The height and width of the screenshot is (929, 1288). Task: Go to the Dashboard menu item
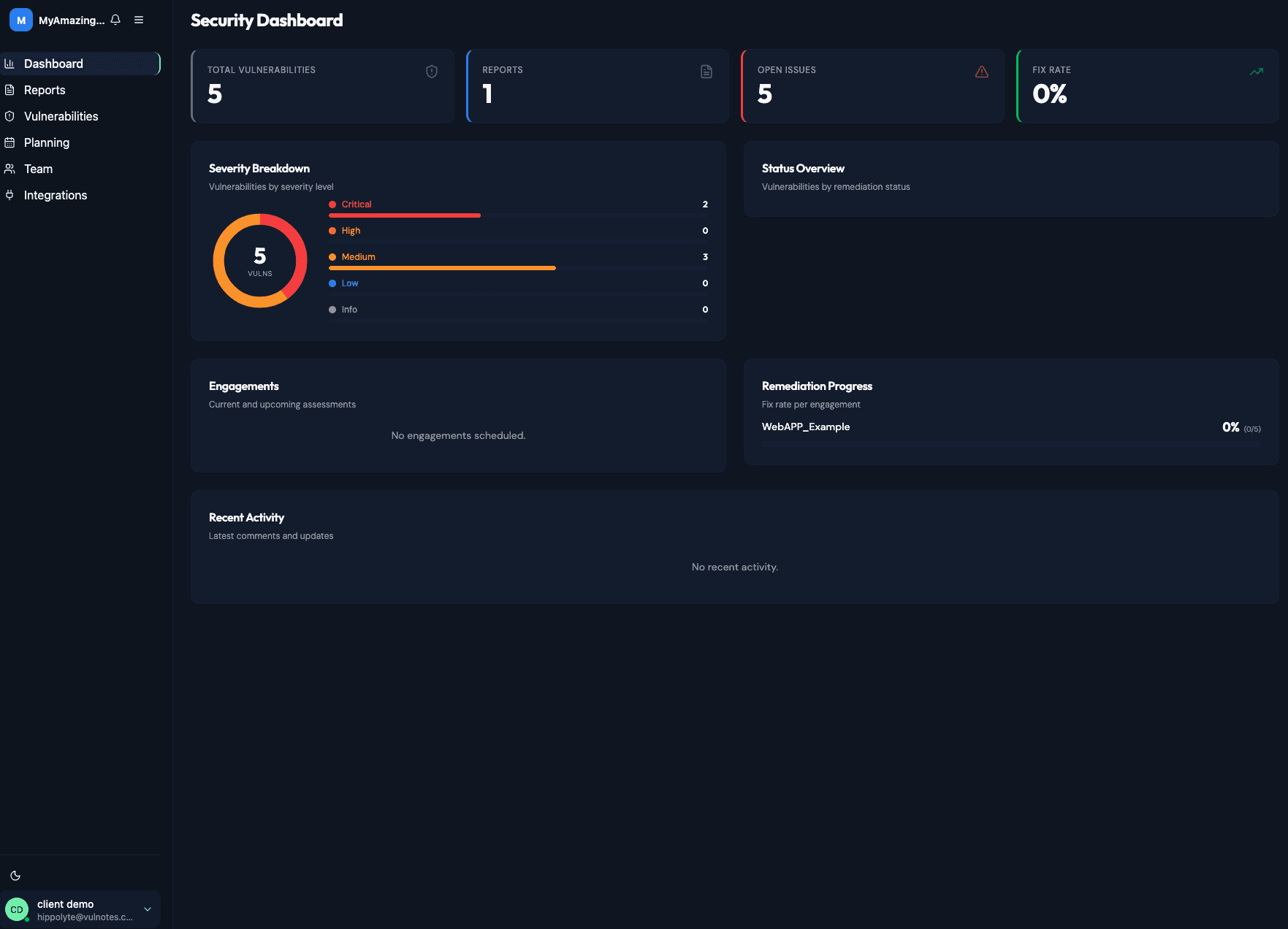(80, 64)
